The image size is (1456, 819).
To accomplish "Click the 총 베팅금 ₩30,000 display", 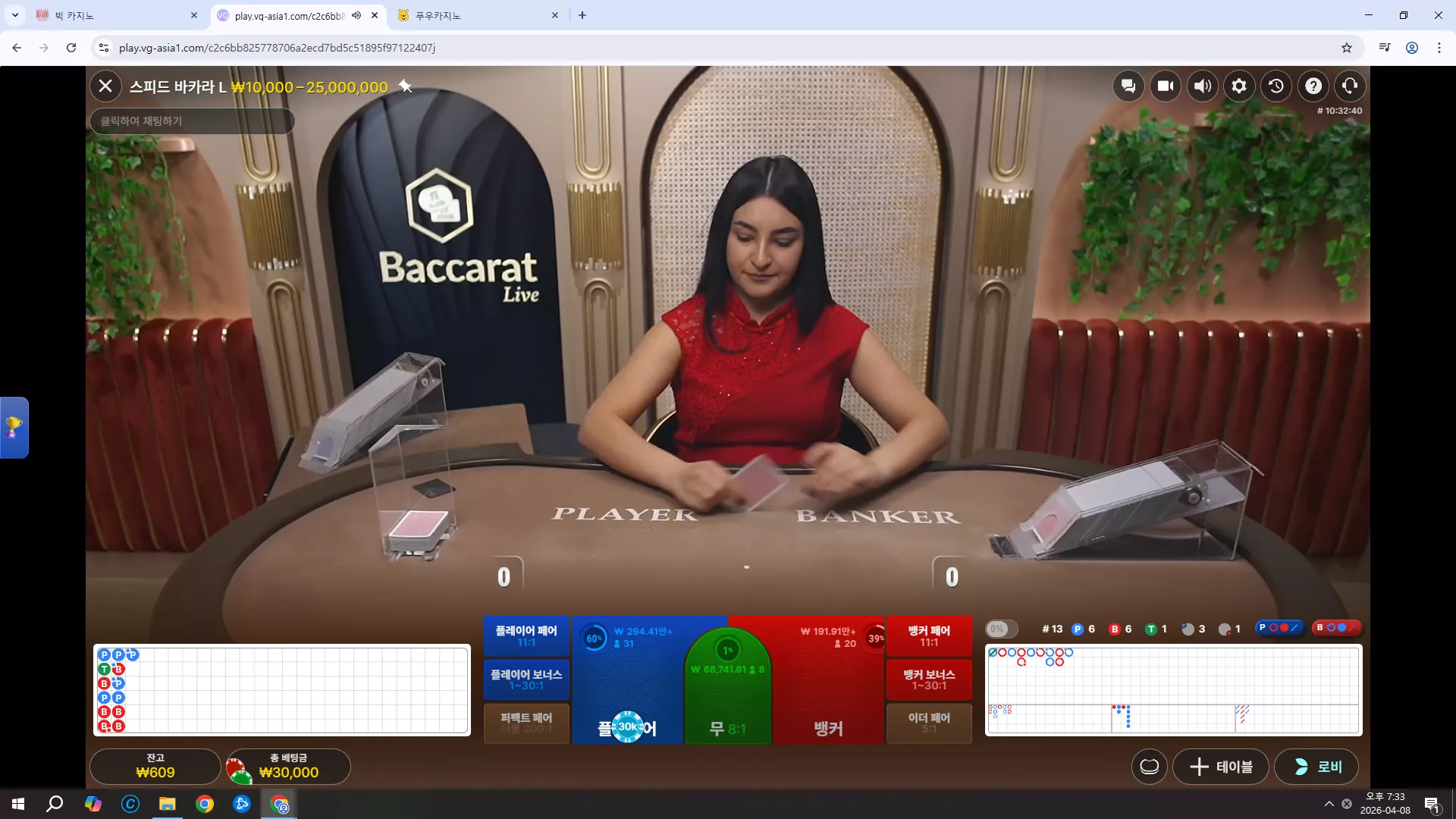I will pos(289,767).
